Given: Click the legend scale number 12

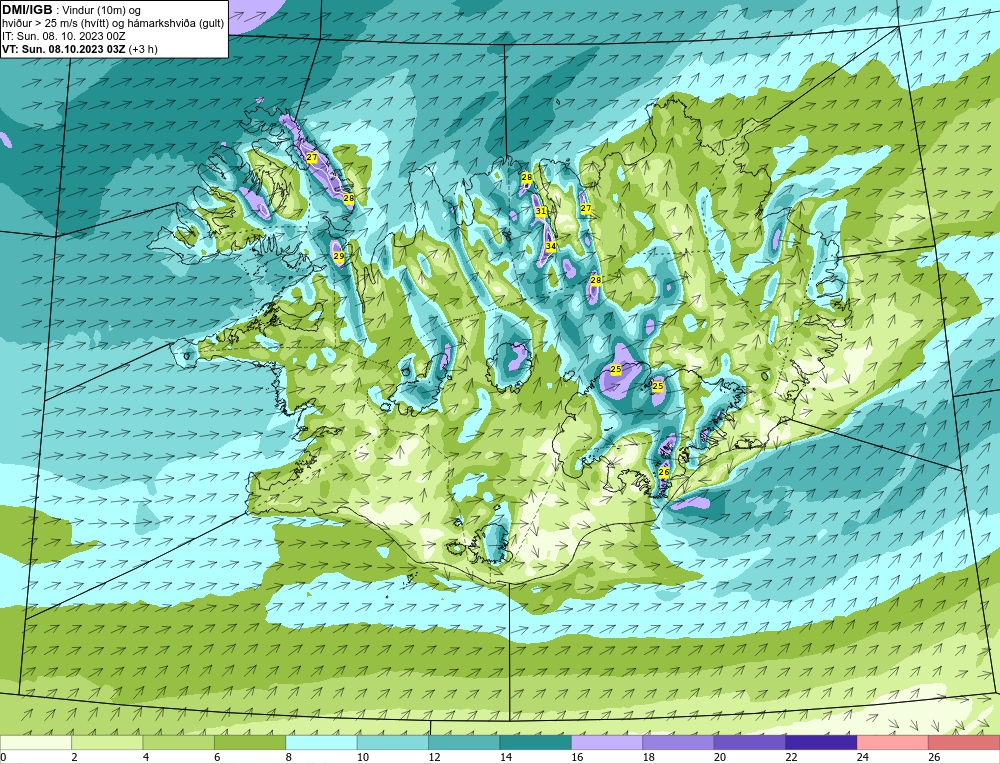Looking at the screenshot, I should (434, 757).
